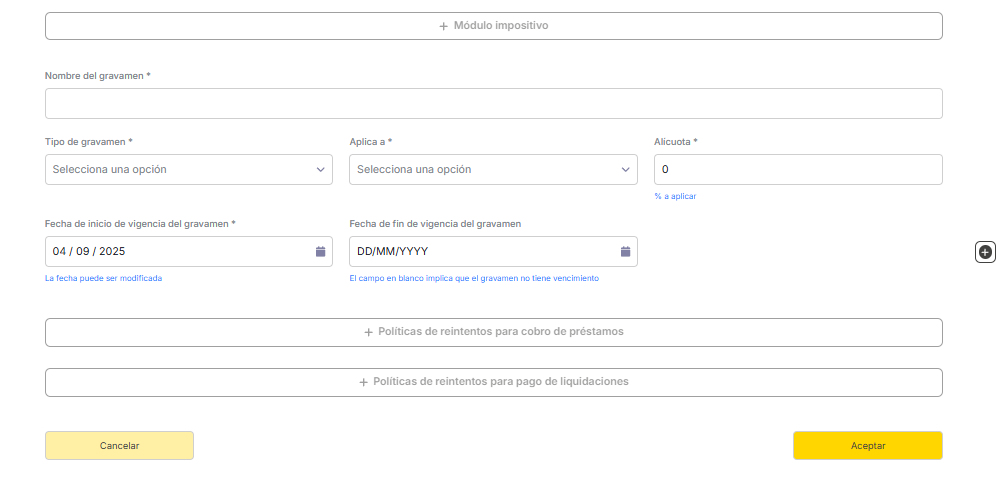Focus the Nombre del gravamen text field

(x=493, y=104)
